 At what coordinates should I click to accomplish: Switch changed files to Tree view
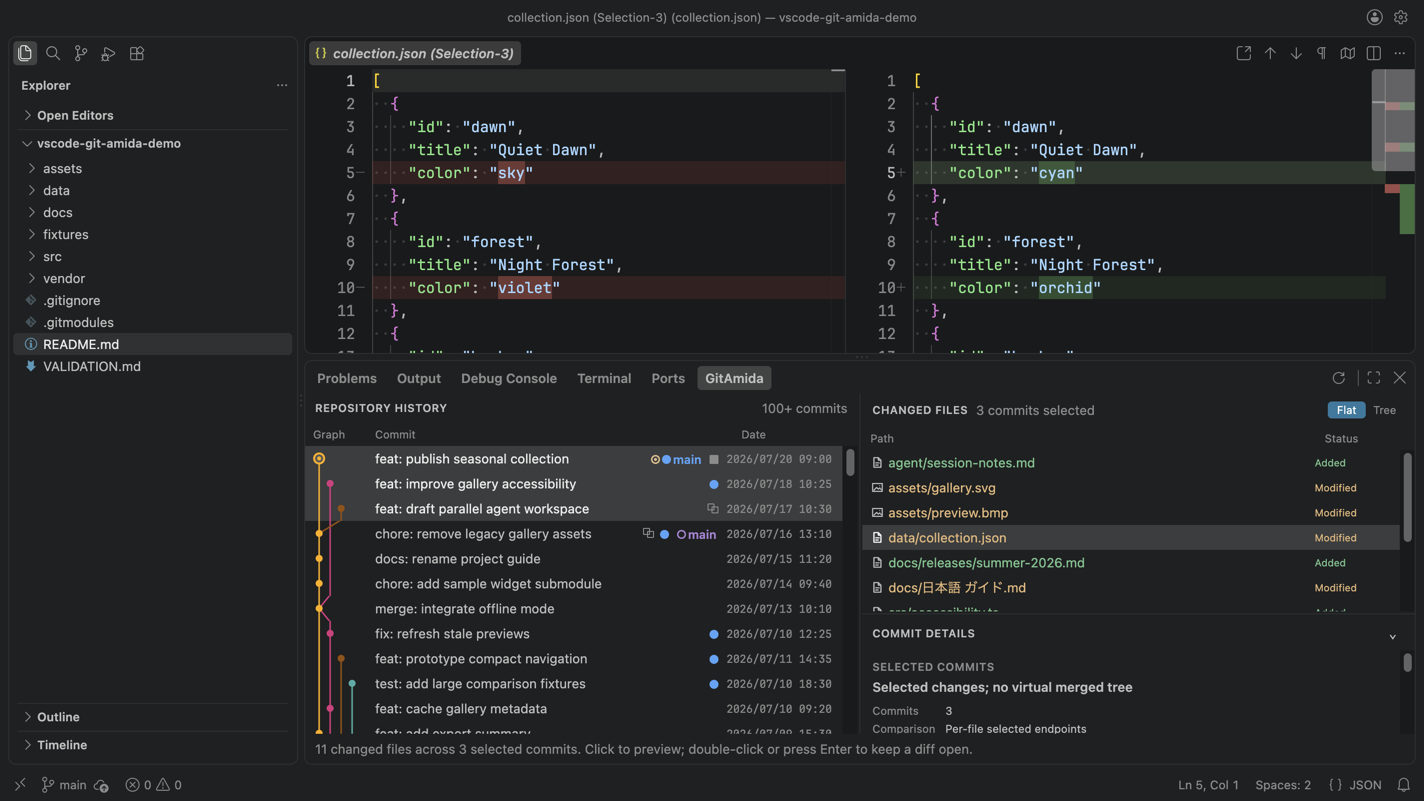click(1385, 410)
